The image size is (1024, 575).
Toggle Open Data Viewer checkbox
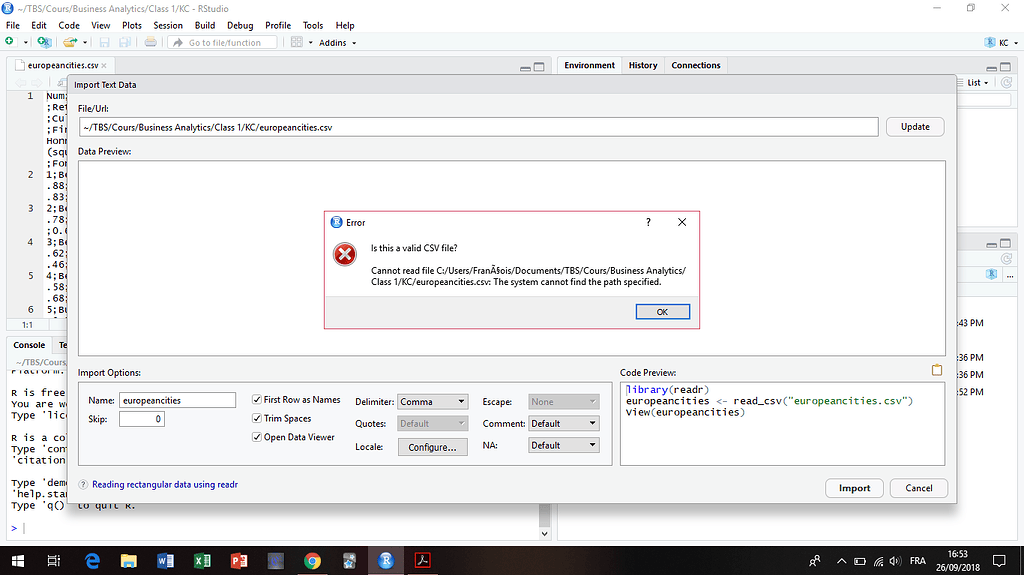click(x=257, y=437)
